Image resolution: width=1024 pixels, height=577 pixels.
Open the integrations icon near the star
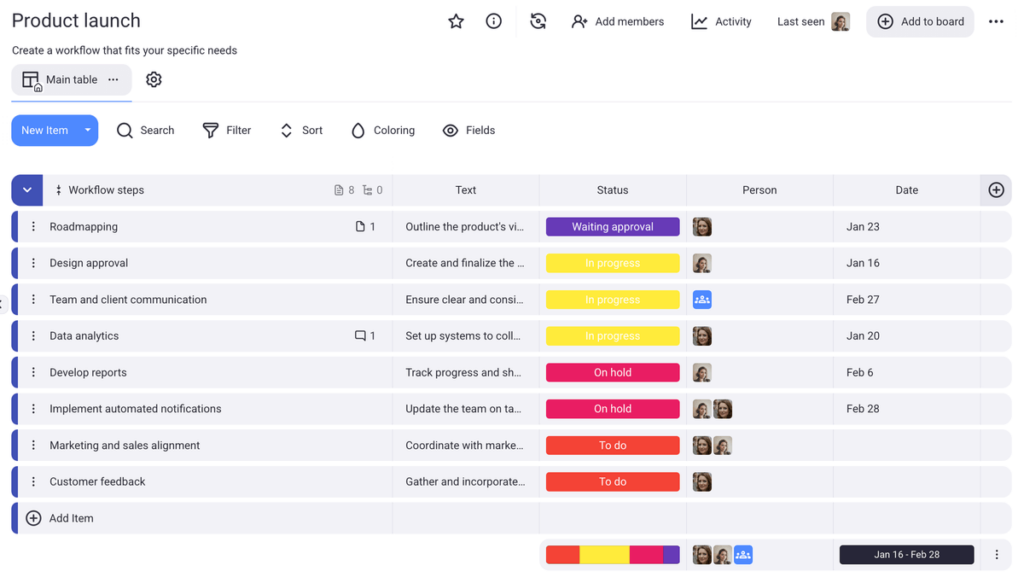(x=538, y=20)
